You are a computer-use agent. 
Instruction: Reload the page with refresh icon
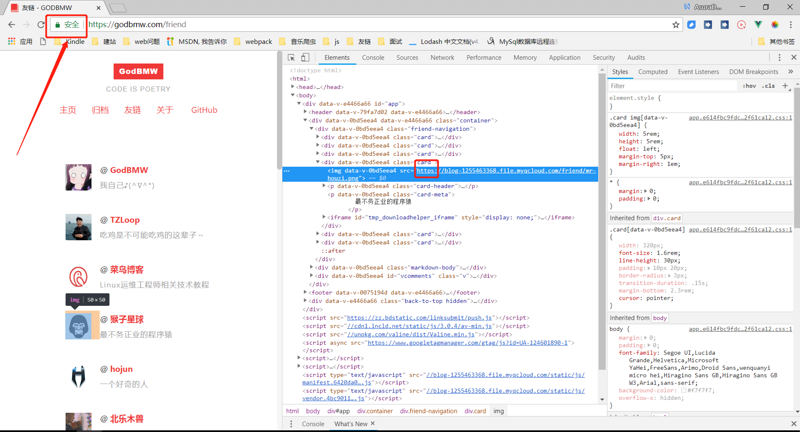coord(41,24)
